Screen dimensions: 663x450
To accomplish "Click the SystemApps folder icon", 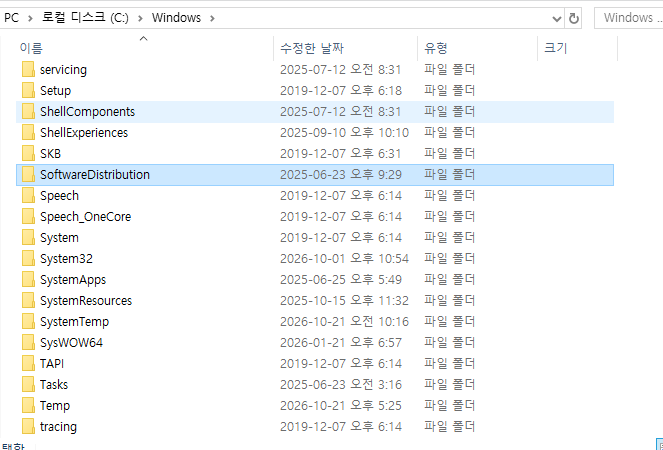I will 28,280.
